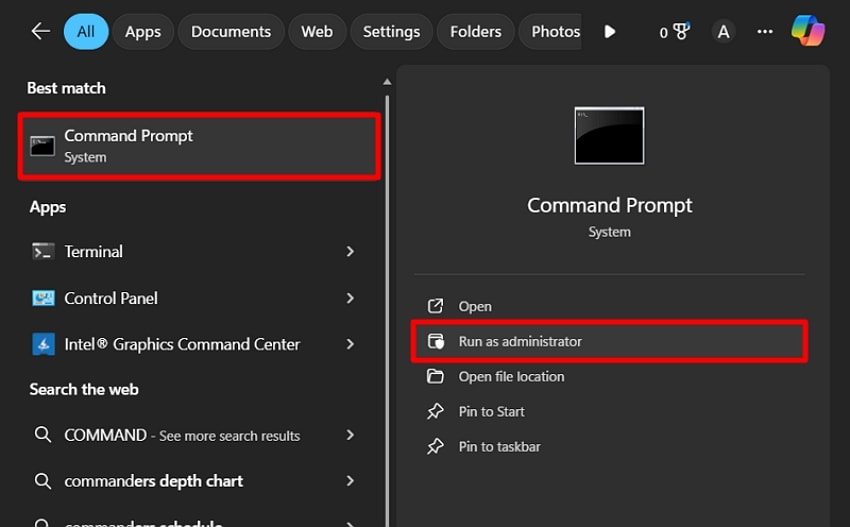
Task: Click the scroll-up arrow of results list
Action: pyautogui.click(x=387, y=82)
